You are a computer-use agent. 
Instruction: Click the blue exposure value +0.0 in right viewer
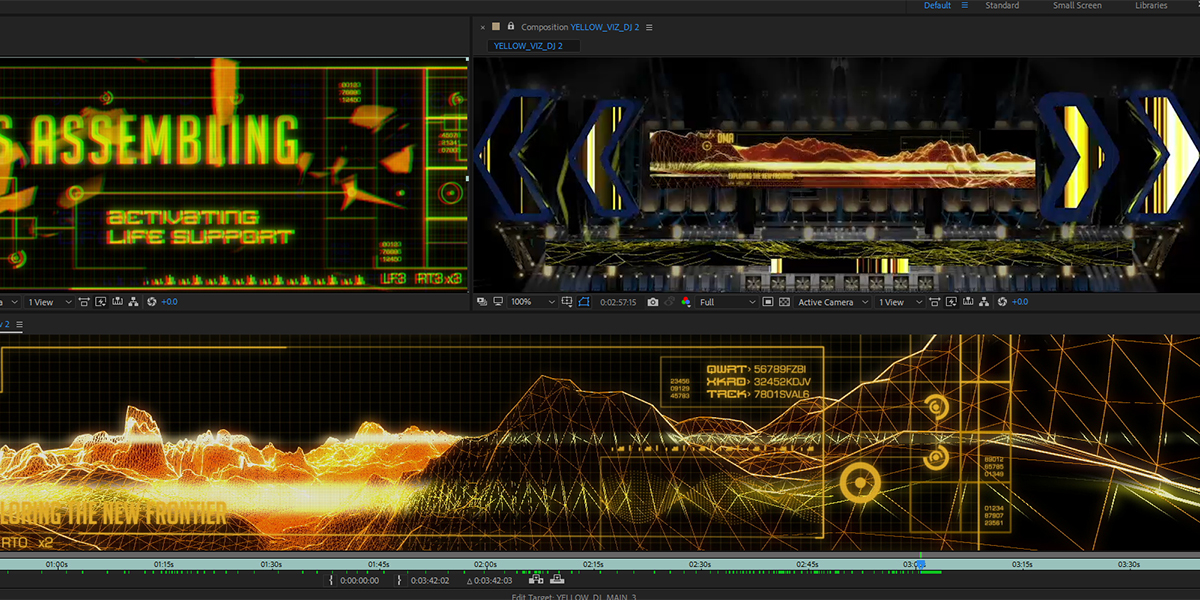click(1019, 302)
